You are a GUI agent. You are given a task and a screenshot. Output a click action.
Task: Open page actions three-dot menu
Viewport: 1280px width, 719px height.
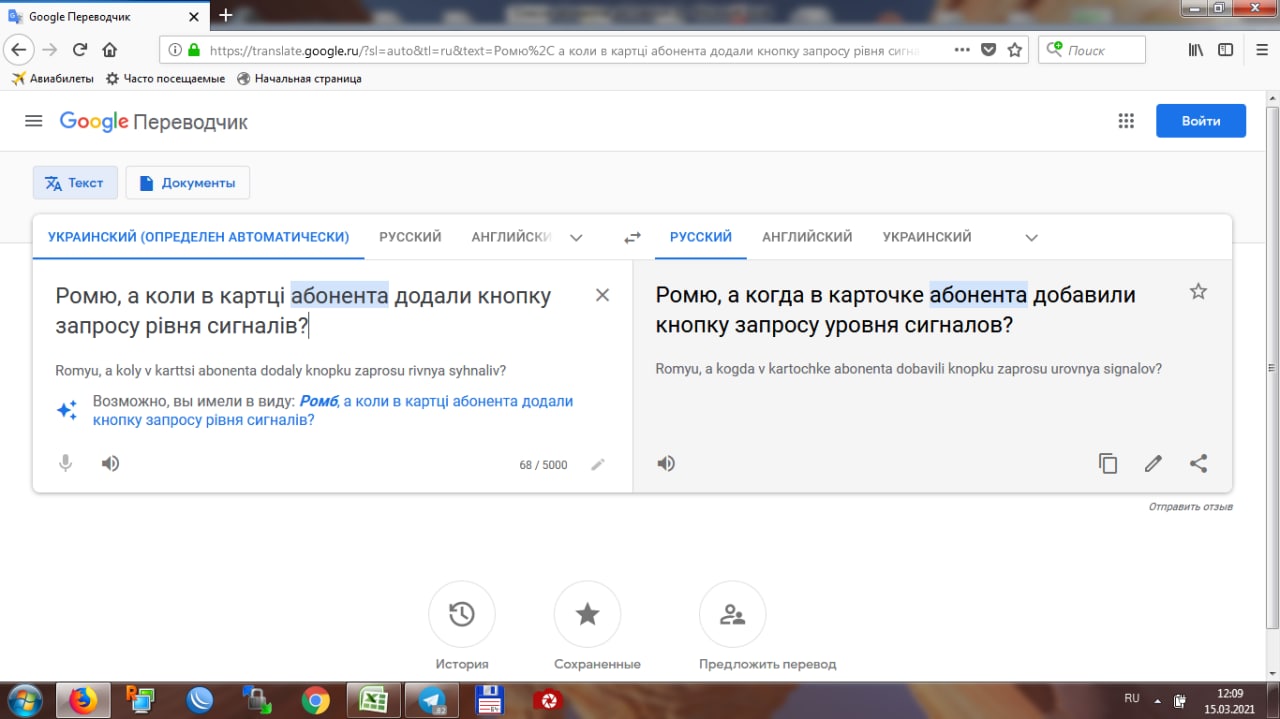tap(962, 50)
